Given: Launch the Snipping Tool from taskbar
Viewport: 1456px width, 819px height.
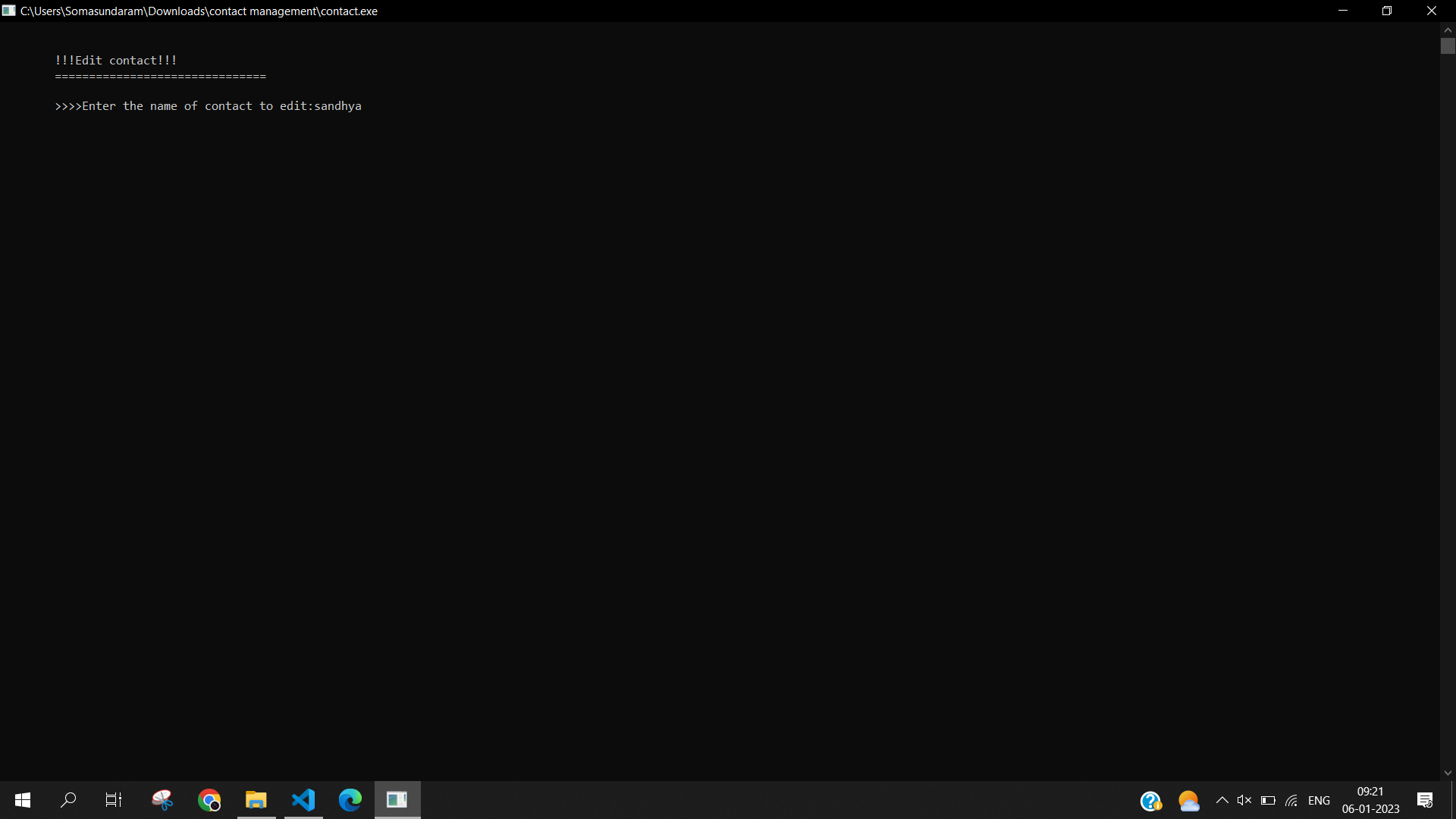Looking at the screenshot, I should (162, 800).
